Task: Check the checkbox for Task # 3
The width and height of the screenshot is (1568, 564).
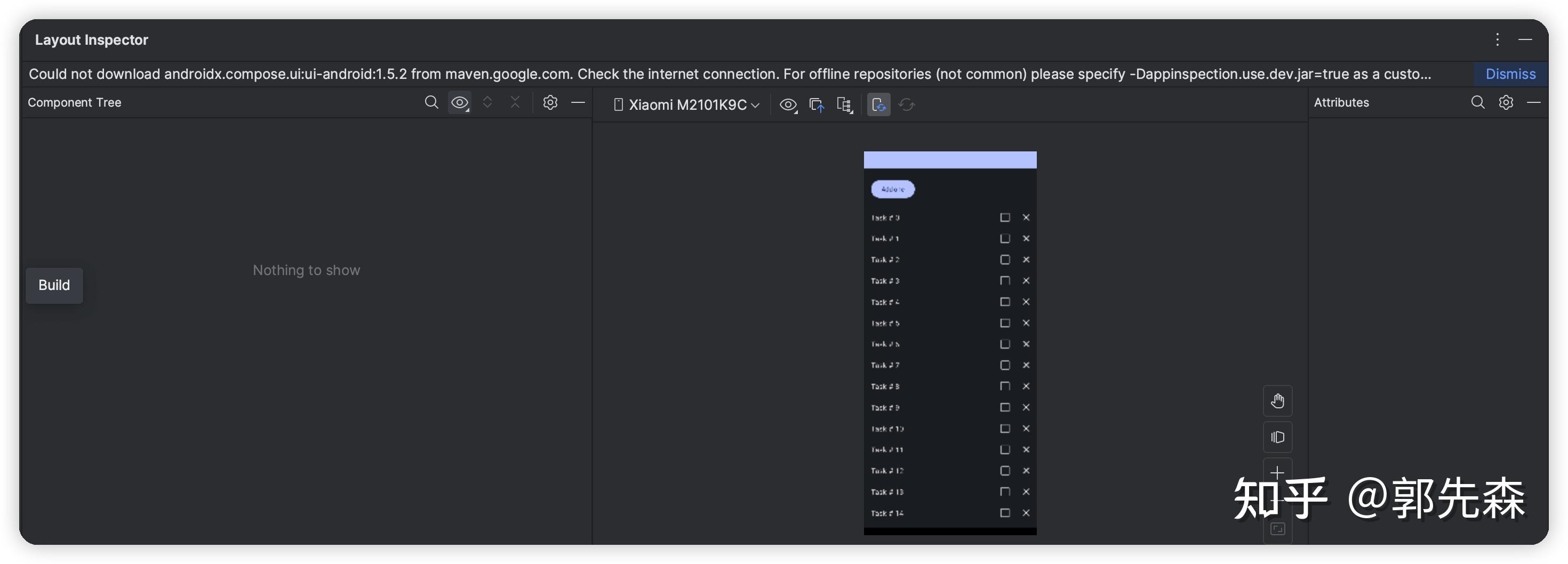Action: pos(1004,280)
